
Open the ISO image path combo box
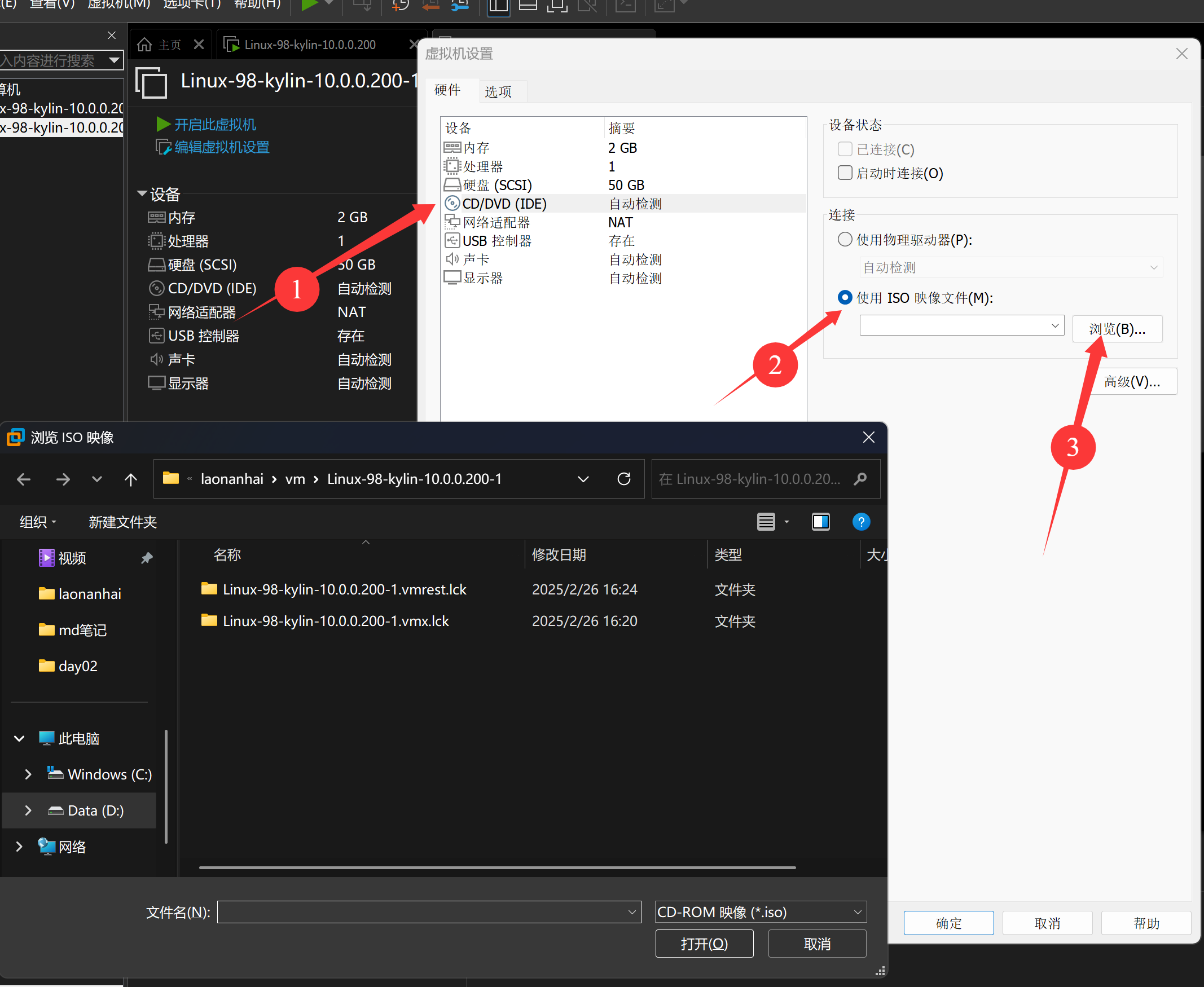[961, 326]
